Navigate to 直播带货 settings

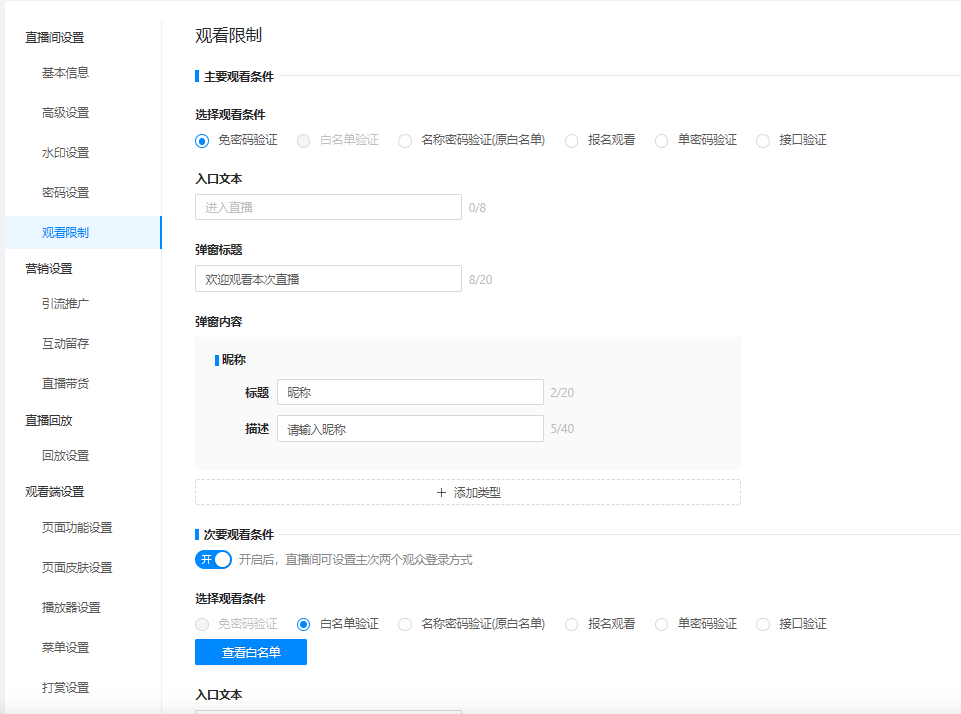pos(65,384)
